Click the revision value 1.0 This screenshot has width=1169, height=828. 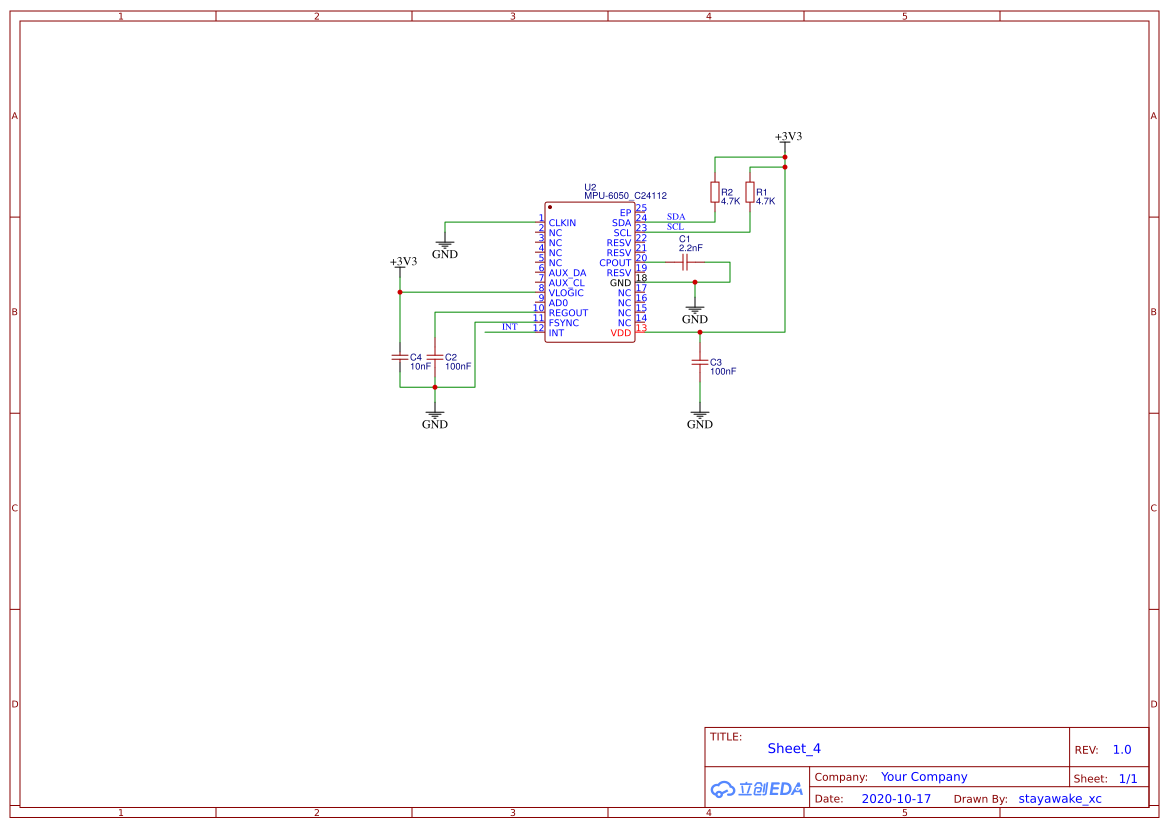pos(1122,750)
